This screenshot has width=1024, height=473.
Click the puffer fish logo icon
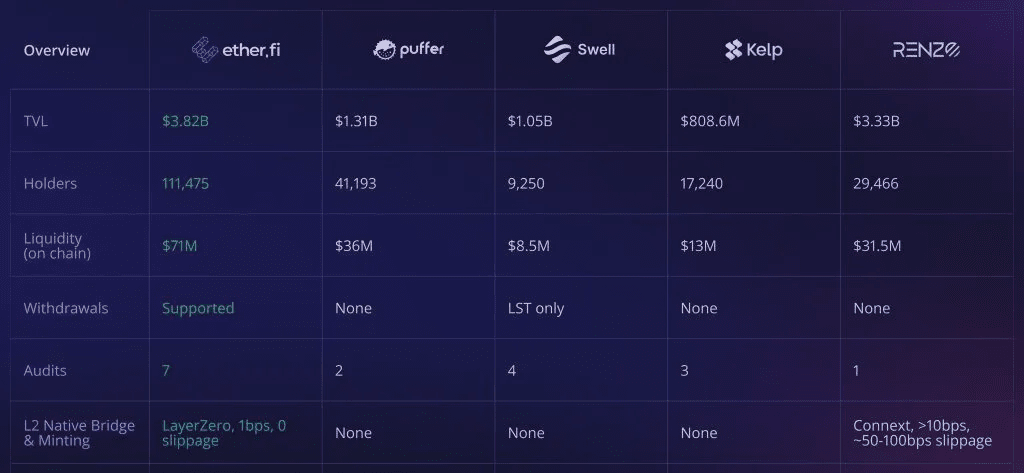coord(384,50)
